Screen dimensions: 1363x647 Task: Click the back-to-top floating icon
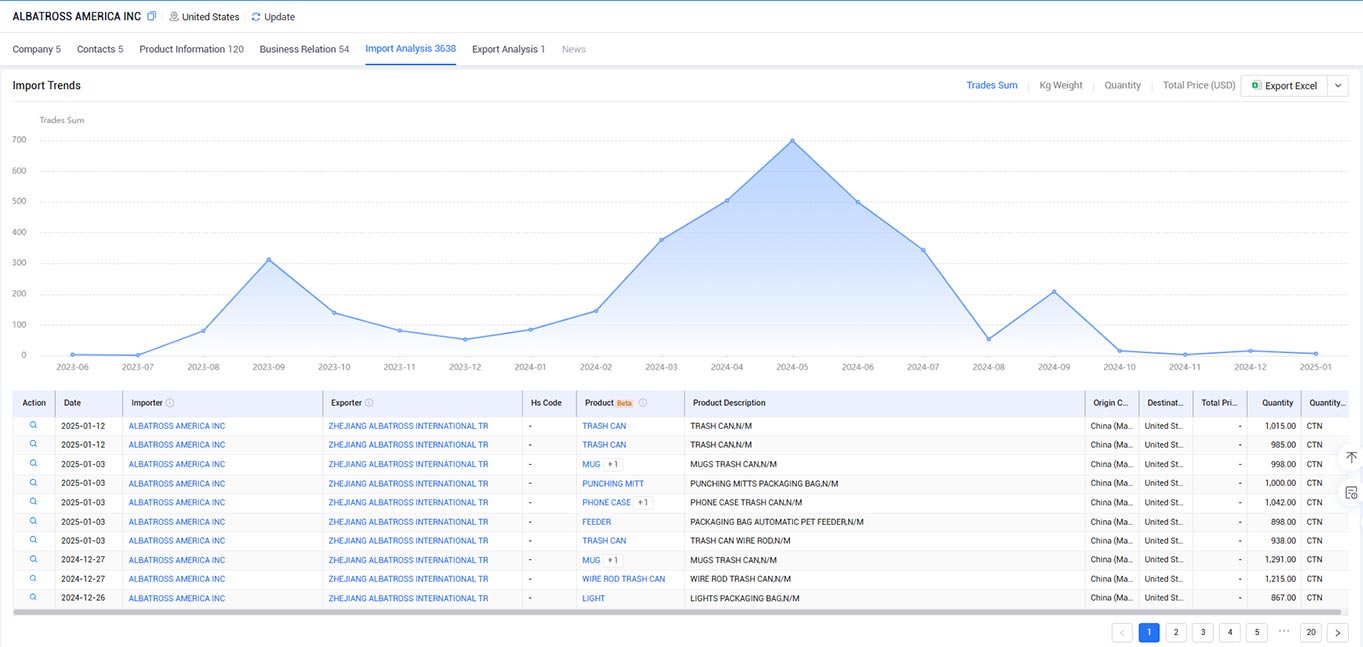click(1351, 457)
